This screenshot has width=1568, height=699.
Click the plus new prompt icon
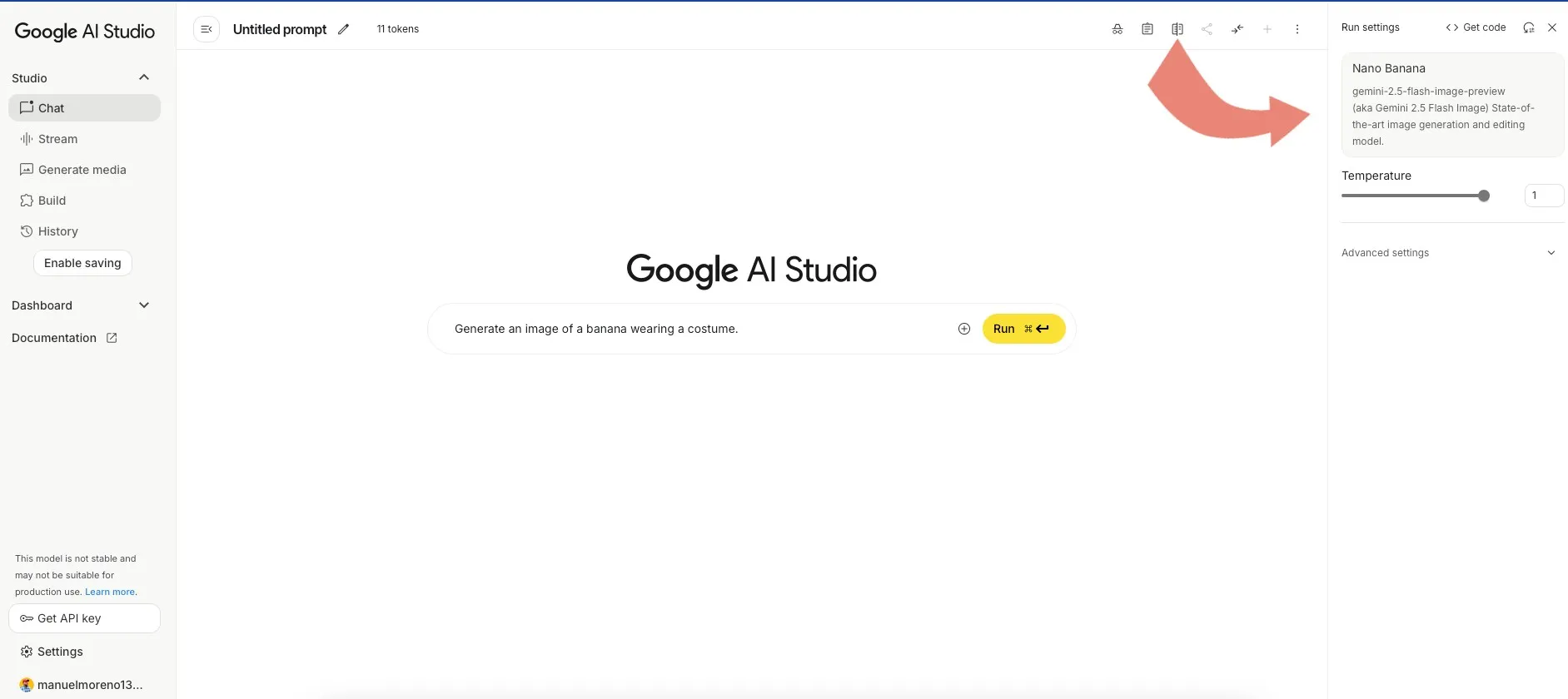point(1267,29)
